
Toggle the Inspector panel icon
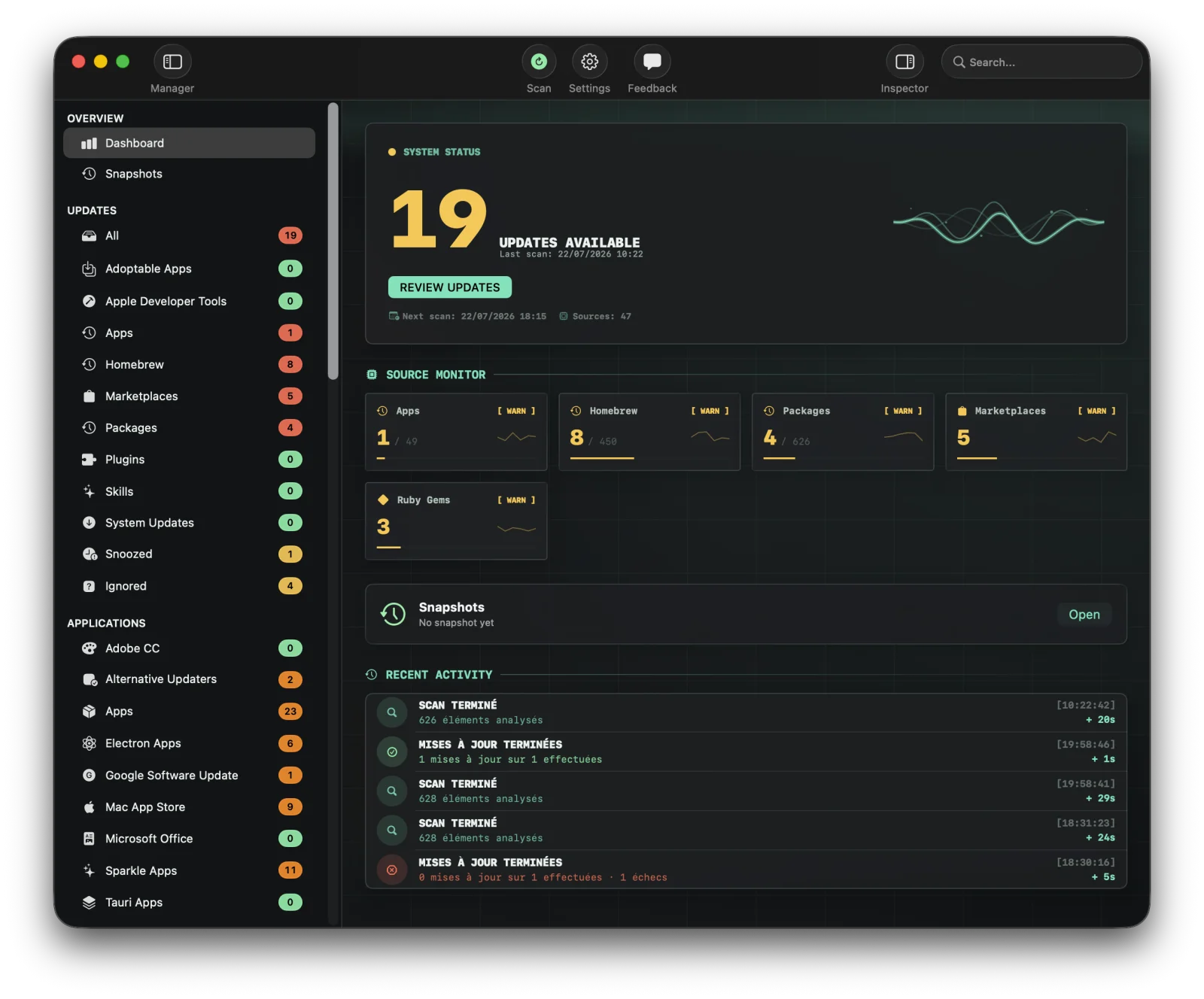tap(905, 62)
